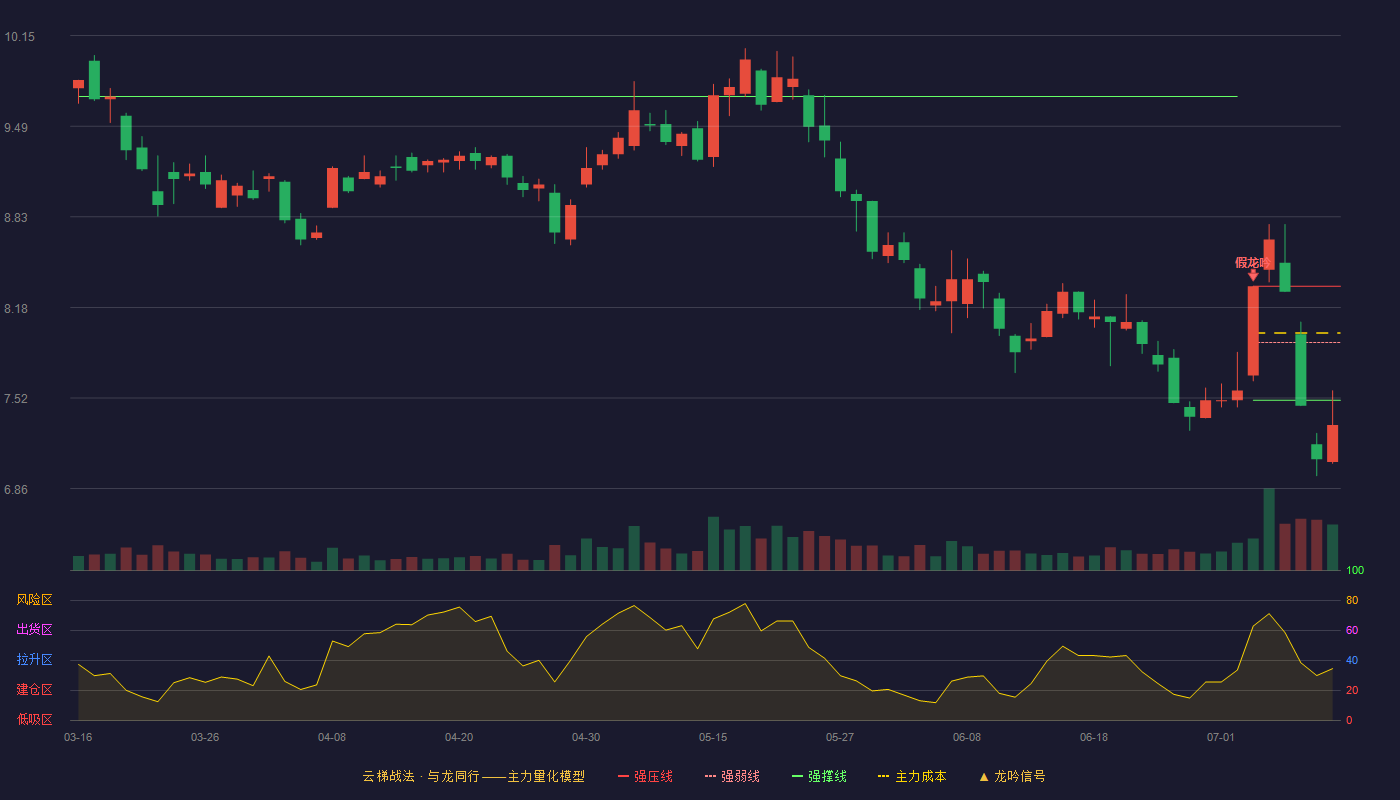Click the 80 indicator axis label
The width and height of the screenshot is (1400, 800).
point(1352,601)
